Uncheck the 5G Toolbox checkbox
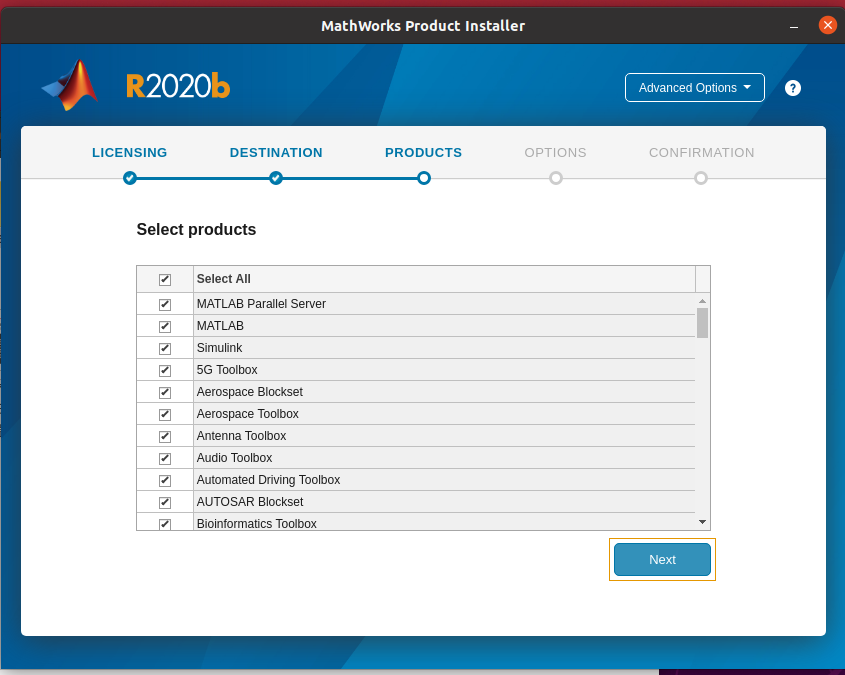 coord(165,371)
